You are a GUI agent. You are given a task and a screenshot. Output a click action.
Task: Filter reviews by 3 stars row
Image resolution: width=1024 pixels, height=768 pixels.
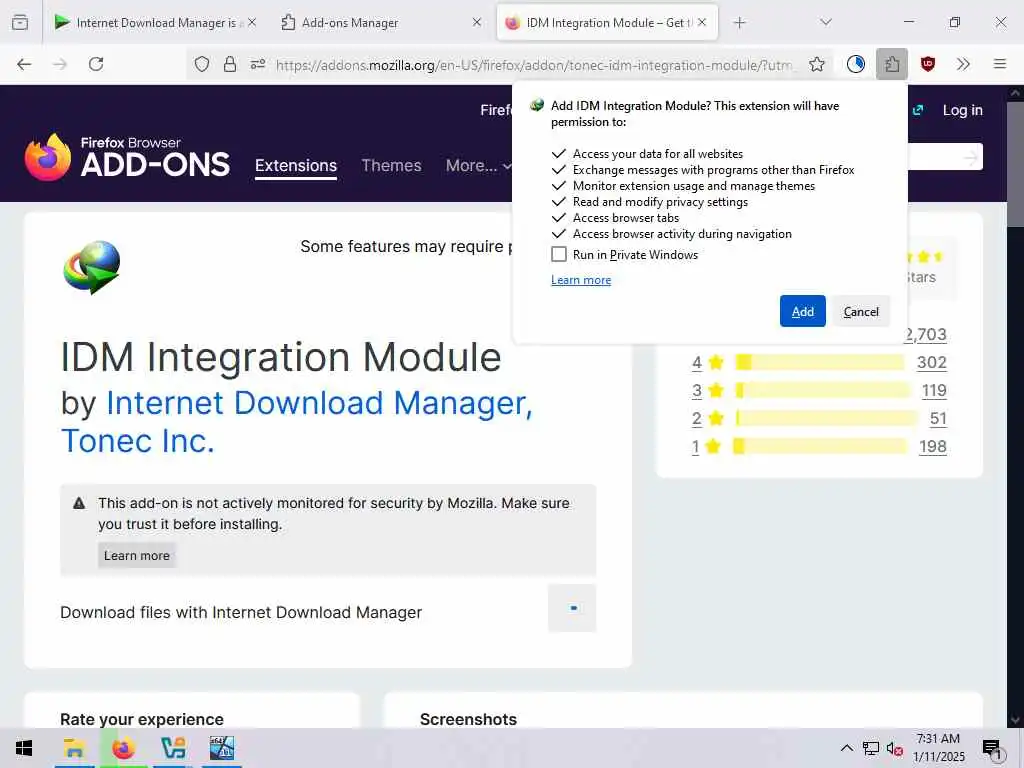[x=819, y=391]
